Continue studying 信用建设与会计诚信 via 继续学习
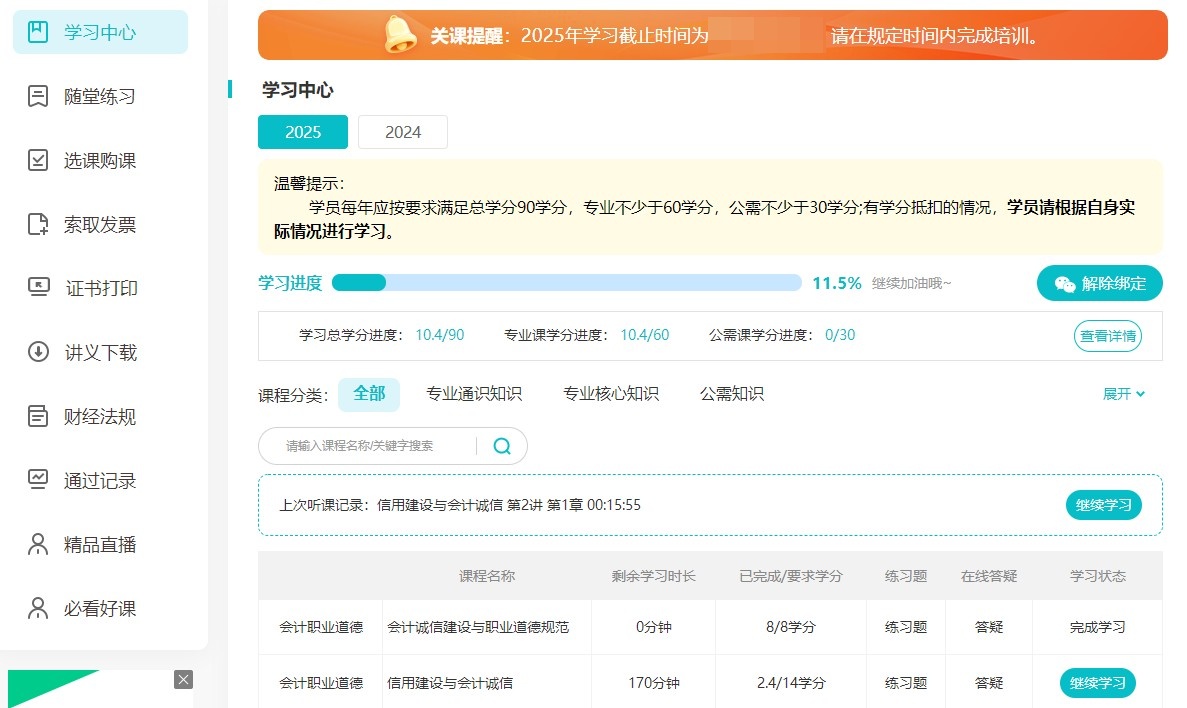 1097,683
